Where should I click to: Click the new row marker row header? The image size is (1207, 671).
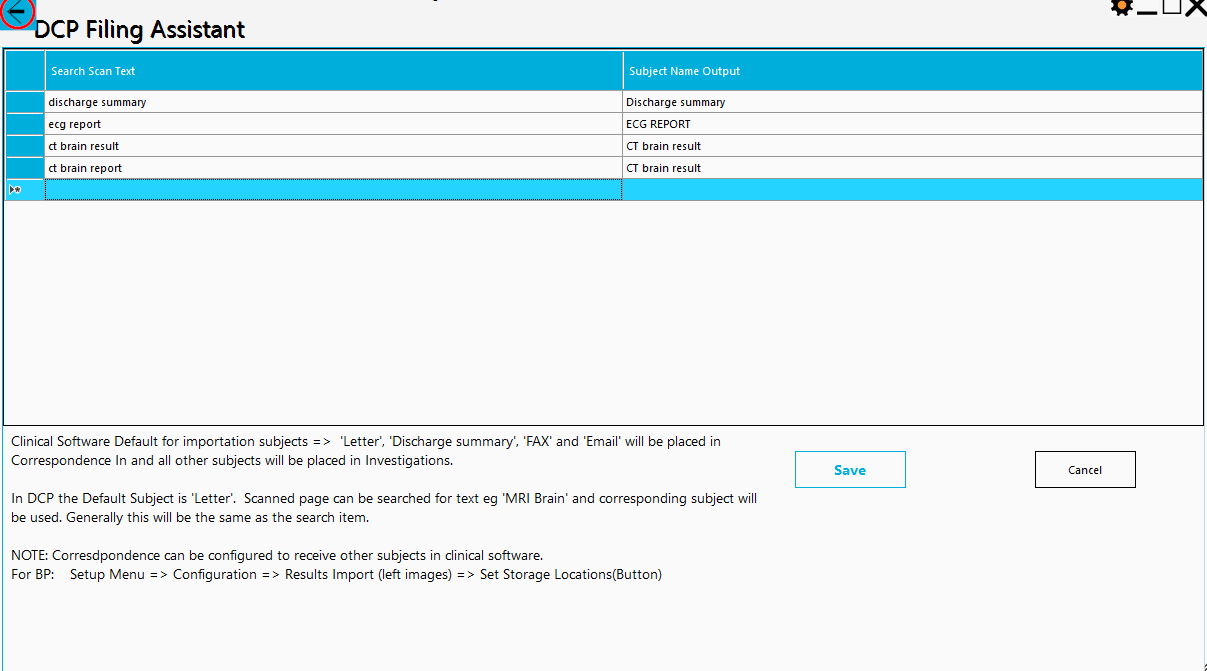point(25,190)
